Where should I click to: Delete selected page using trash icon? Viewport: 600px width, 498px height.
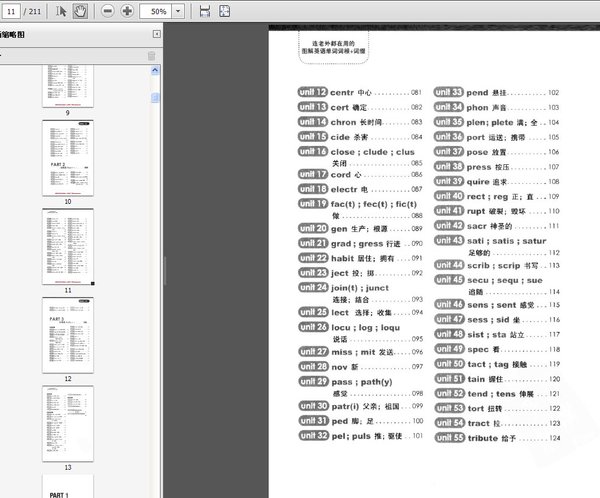pyautogui.click(x=152, y=56)
